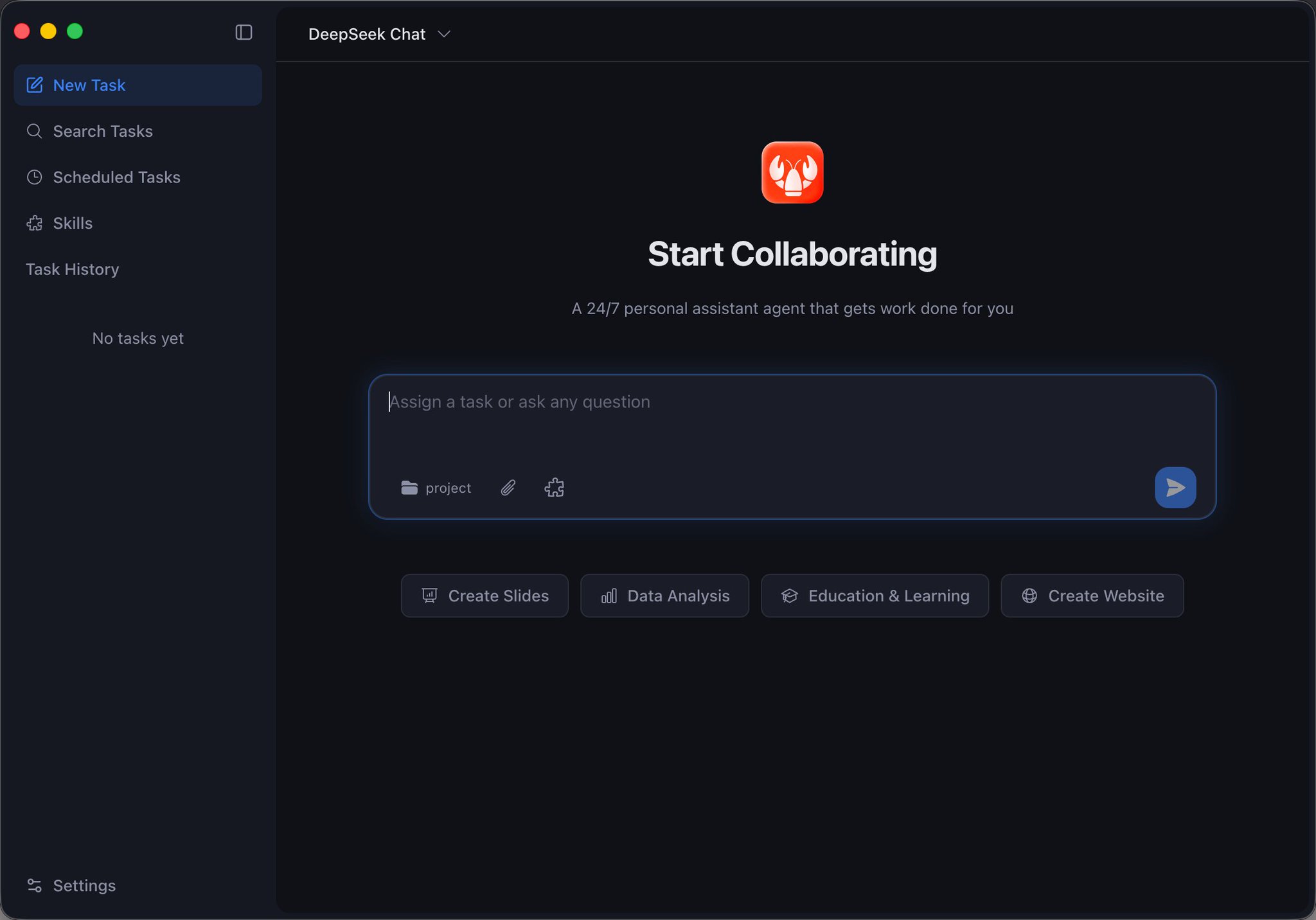
Task: Click the puzzle-piece skills icon in input box
Action: 554,488
